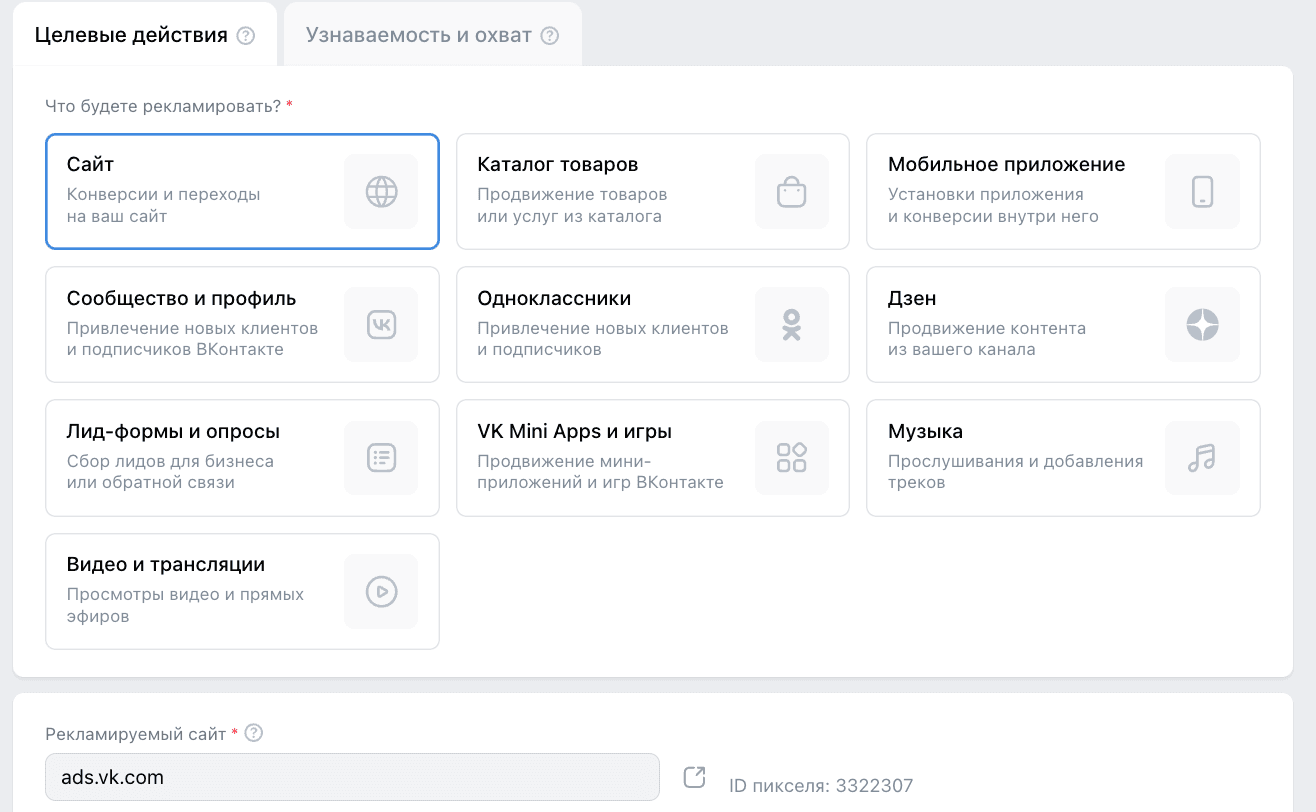
Task: Pick Лид-формы и опросы option
Action: (242, 458)
